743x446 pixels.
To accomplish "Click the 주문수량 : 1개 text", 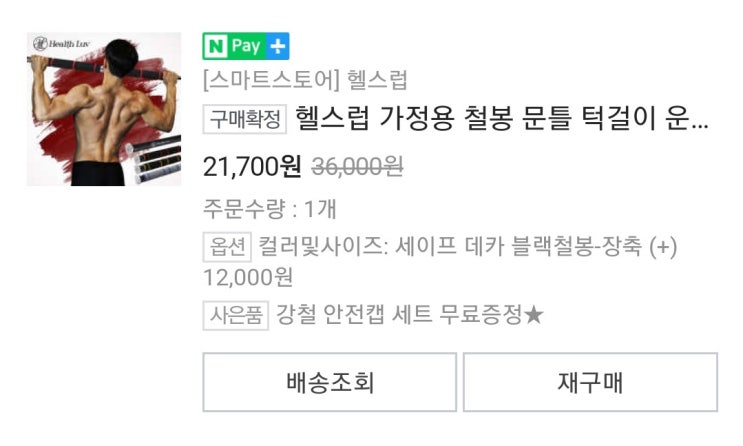I will click(x=270, y=209).
